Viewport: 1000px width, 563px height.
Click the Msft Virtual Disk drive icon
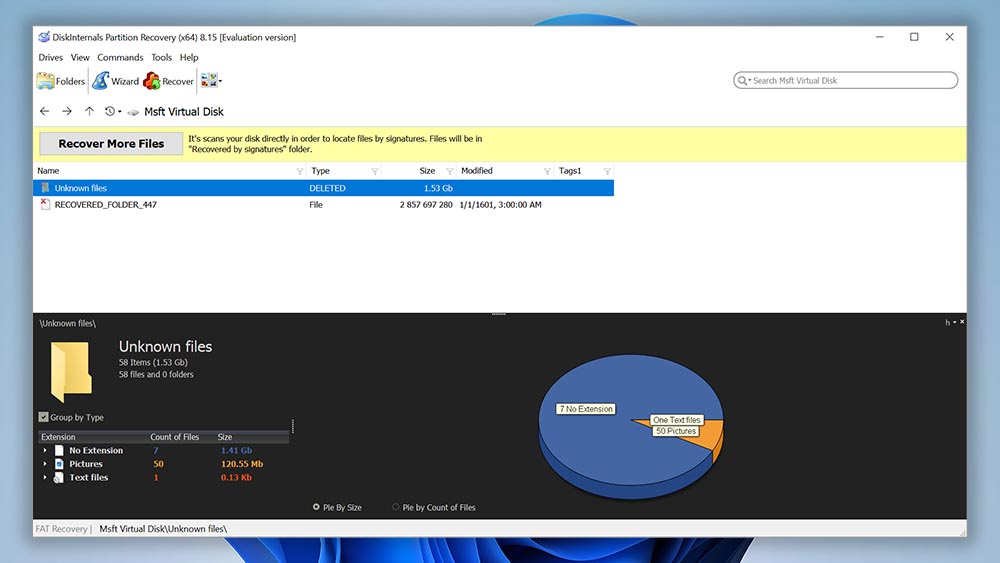133,112
